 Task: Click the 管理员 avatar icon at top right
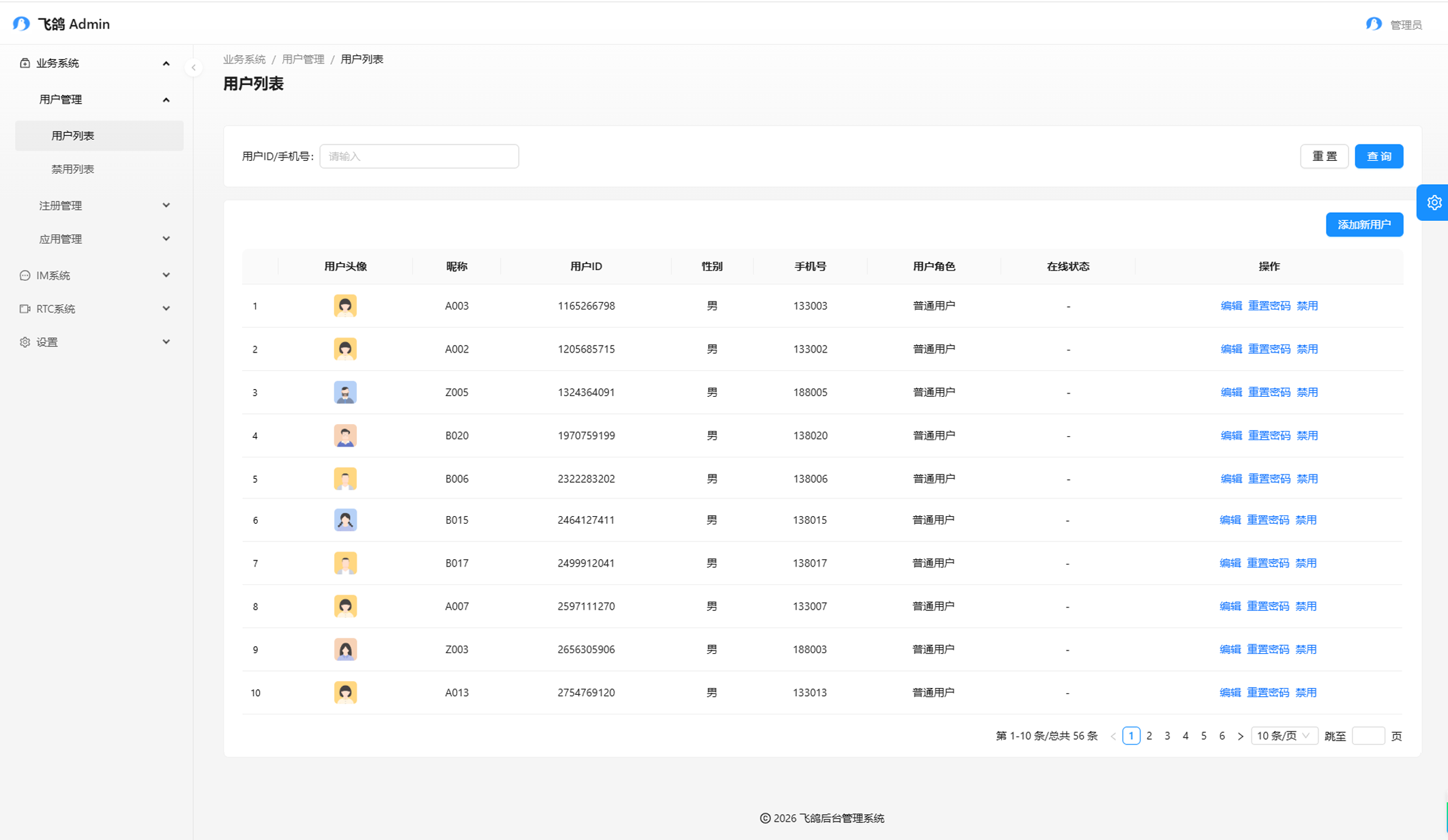pyautogui.click(x=1373, y=23)
